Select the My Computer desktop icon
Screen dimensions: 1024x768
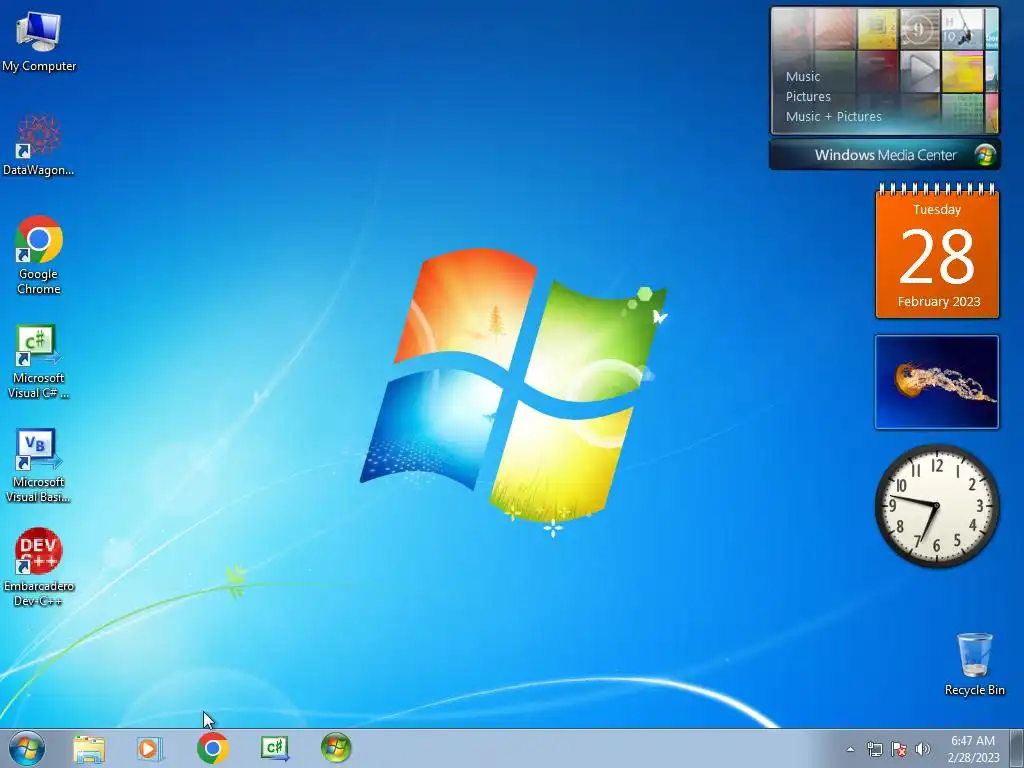(39, 42)
